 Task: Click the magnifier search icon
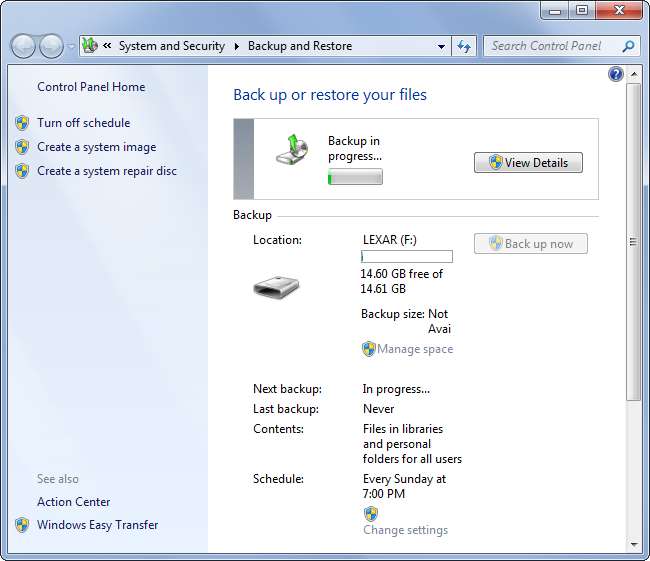click(629, 46)
